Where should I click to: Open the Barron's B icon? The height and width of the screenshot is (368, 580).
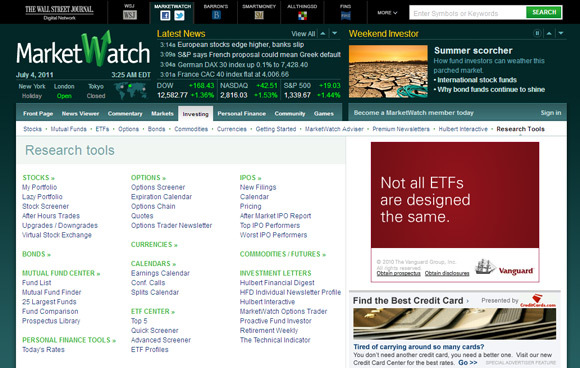(x=216, y=15)
